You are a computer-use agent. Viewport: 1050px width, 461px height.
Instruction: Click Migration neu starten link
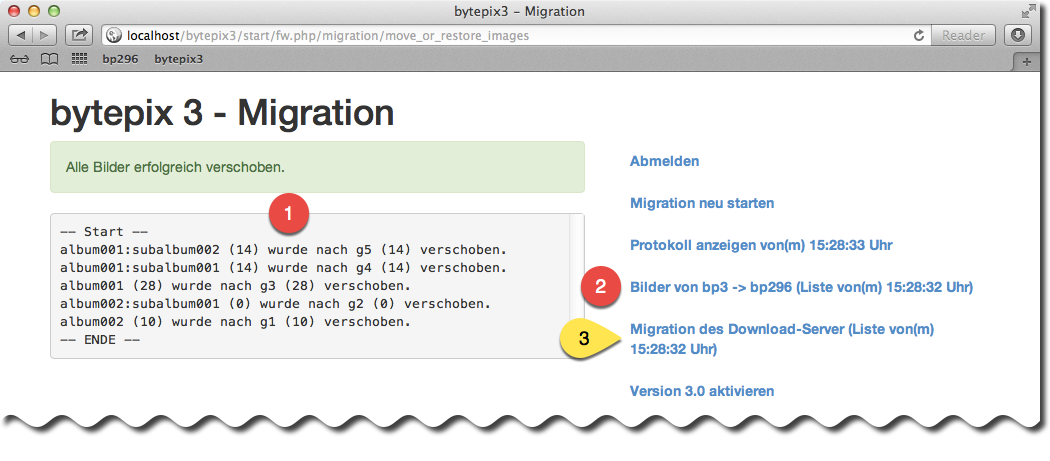tap(702, 203)
